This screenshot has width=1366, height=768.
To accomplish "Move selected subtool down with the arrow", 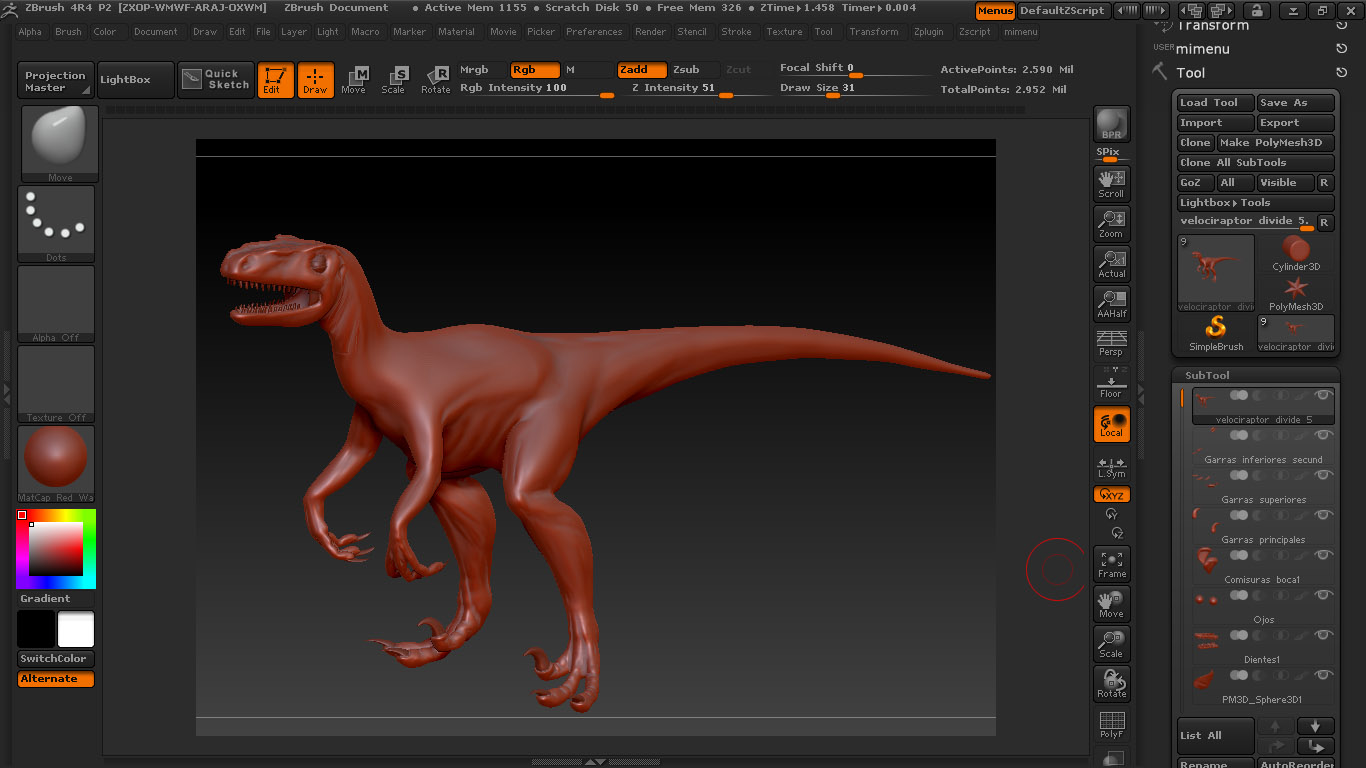I will tap(1315, 726).
